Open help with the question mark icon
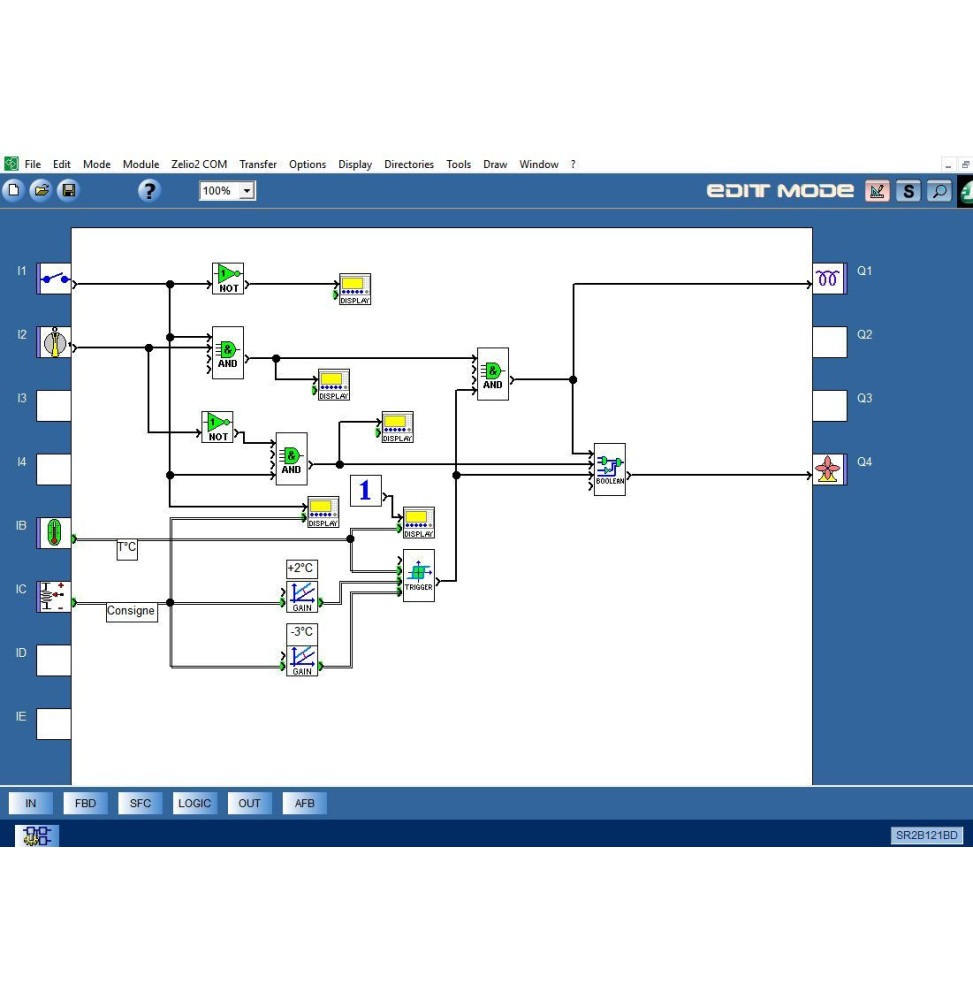 [148, 190]
